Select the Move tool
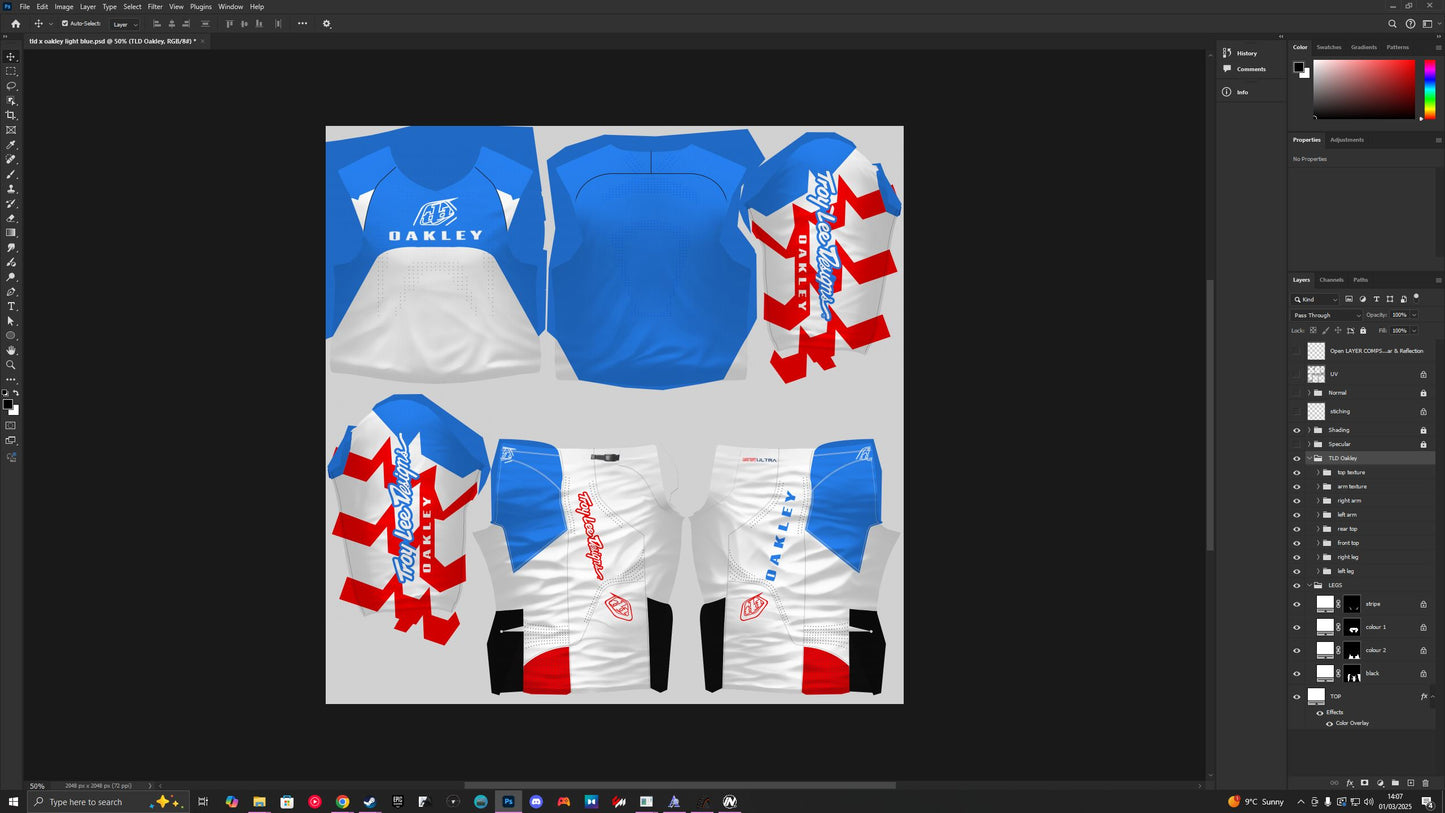 click(x=11, y=57)
